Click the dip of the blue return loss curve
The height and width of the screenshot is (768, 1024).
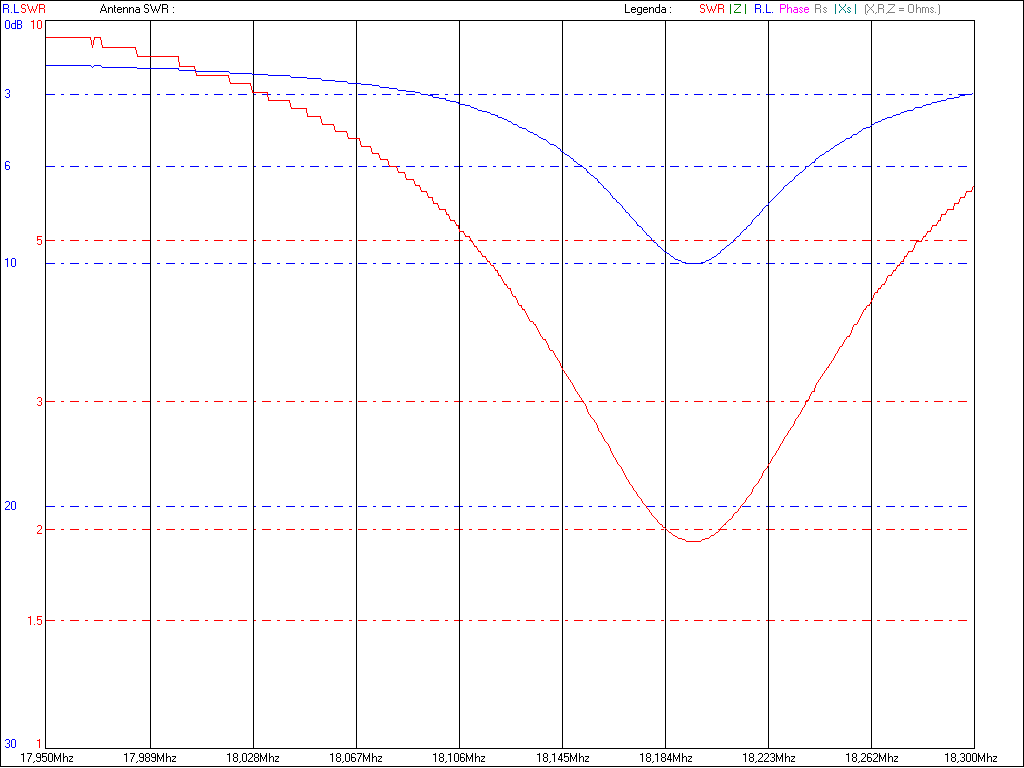[x=695, y=263]
